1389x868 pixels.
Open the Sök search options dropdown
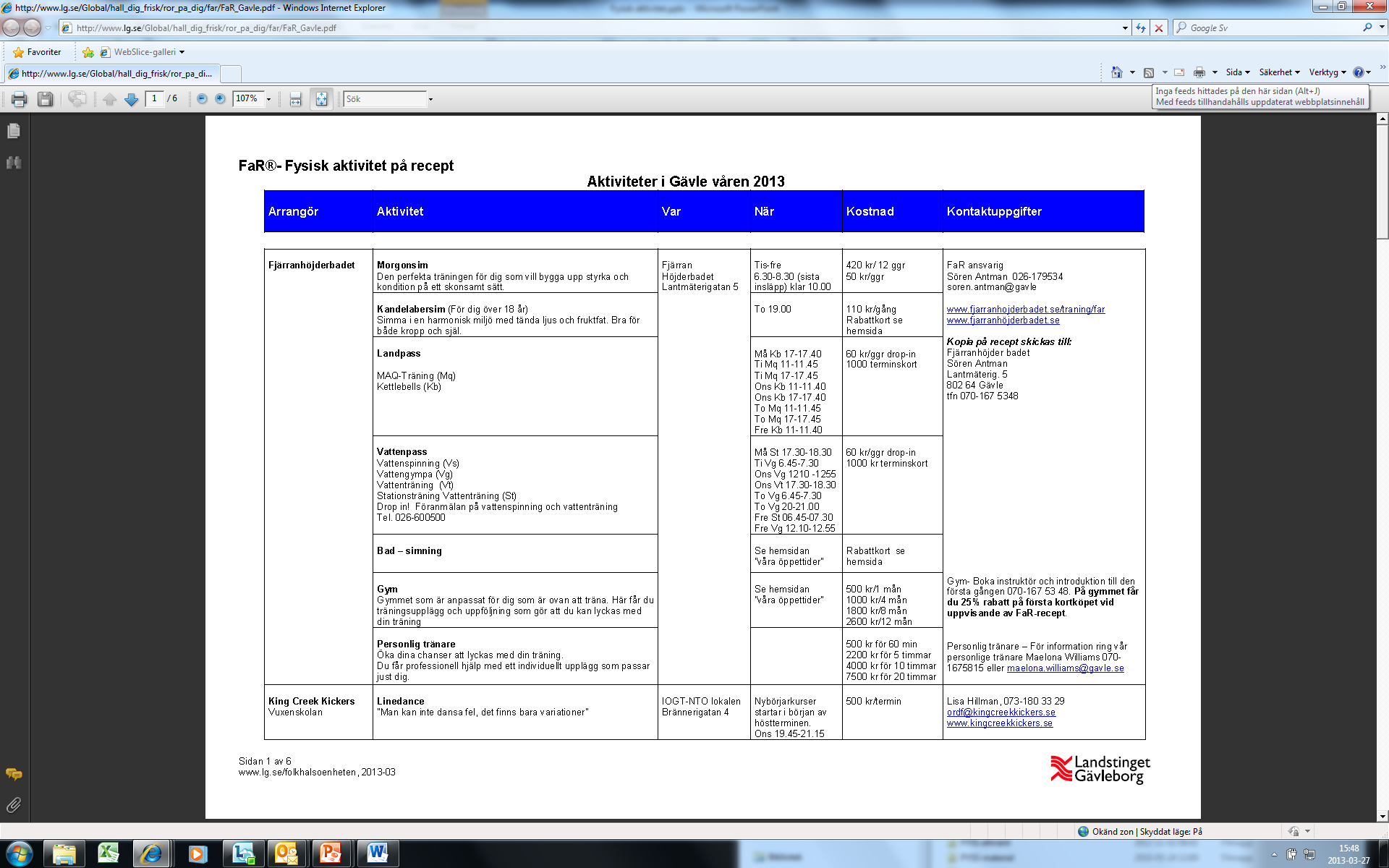[430, 99]
